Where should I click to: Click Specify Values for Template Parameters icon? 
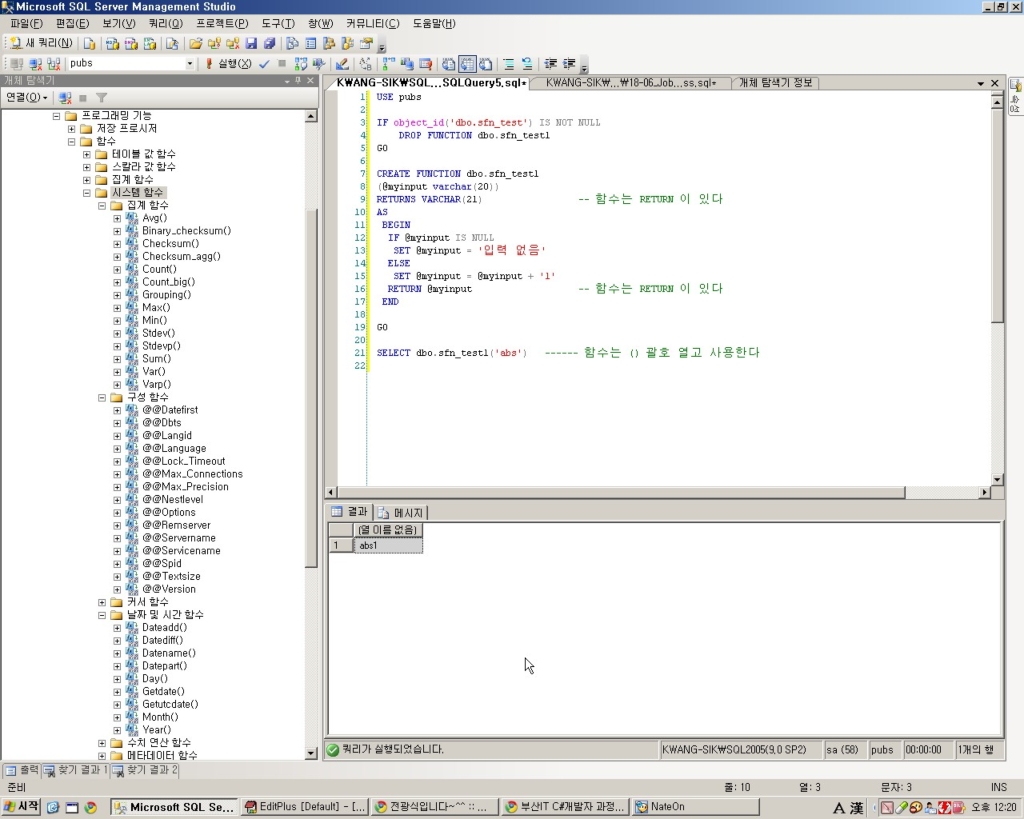tap(366, 63)
